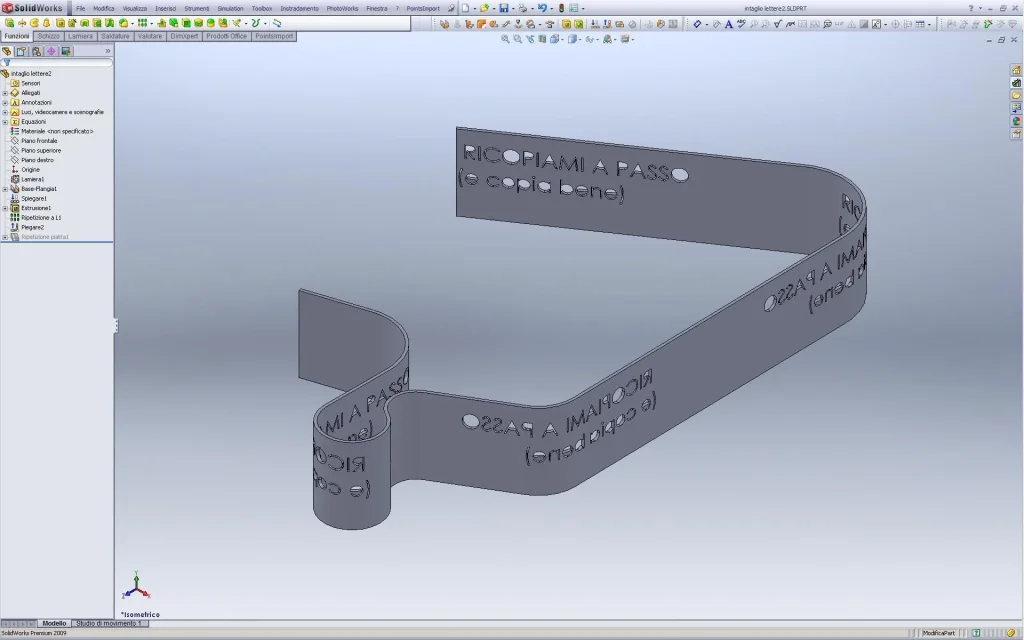Click the Note text 'A' annotation icon

tap(728, 24)
